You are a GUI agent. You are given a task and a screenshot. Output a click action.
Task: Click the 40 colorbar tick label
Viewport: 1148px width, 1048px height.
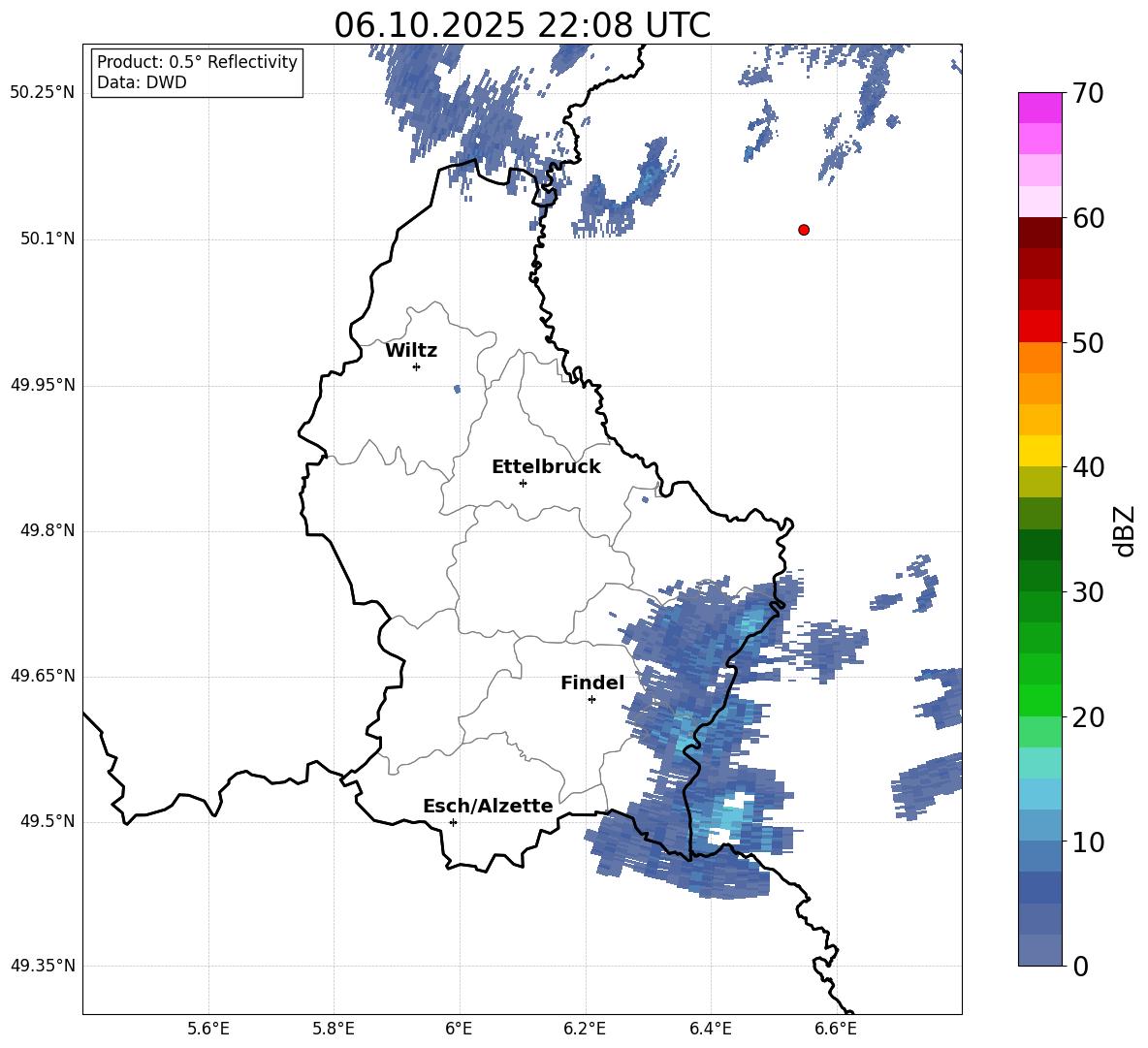[1088, 467]
